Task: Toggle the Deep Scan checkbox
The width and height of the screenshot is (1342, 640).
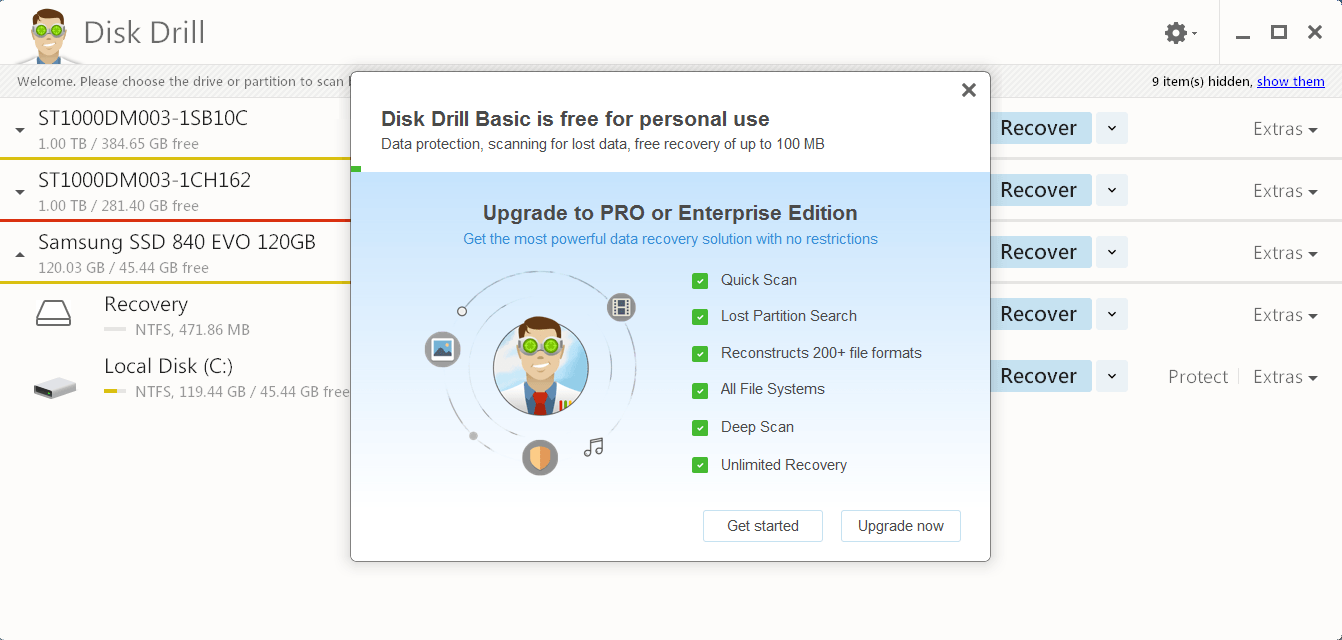Action: coord(700,428)
